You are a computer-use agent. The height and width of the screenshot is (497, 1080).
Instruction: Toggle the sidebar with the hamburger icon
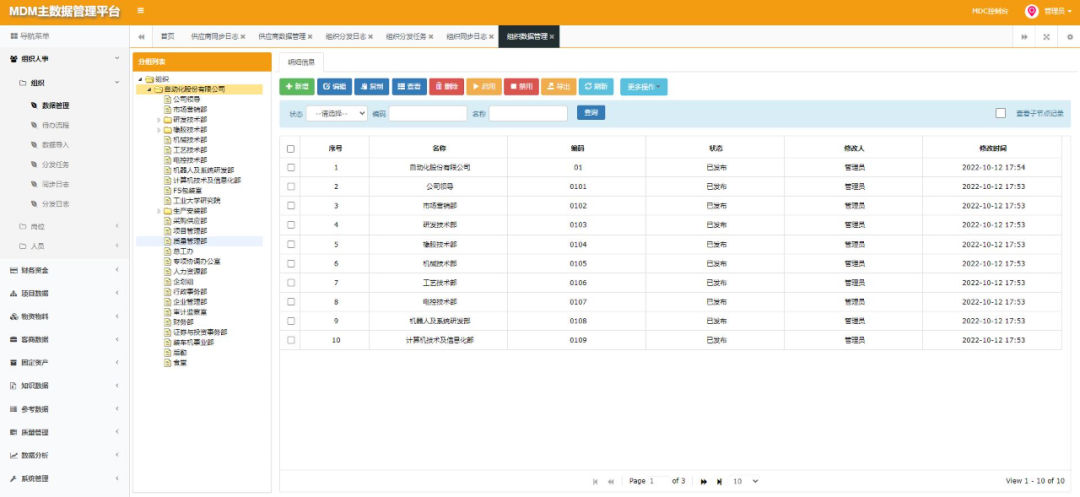click(x=141, y=11)
